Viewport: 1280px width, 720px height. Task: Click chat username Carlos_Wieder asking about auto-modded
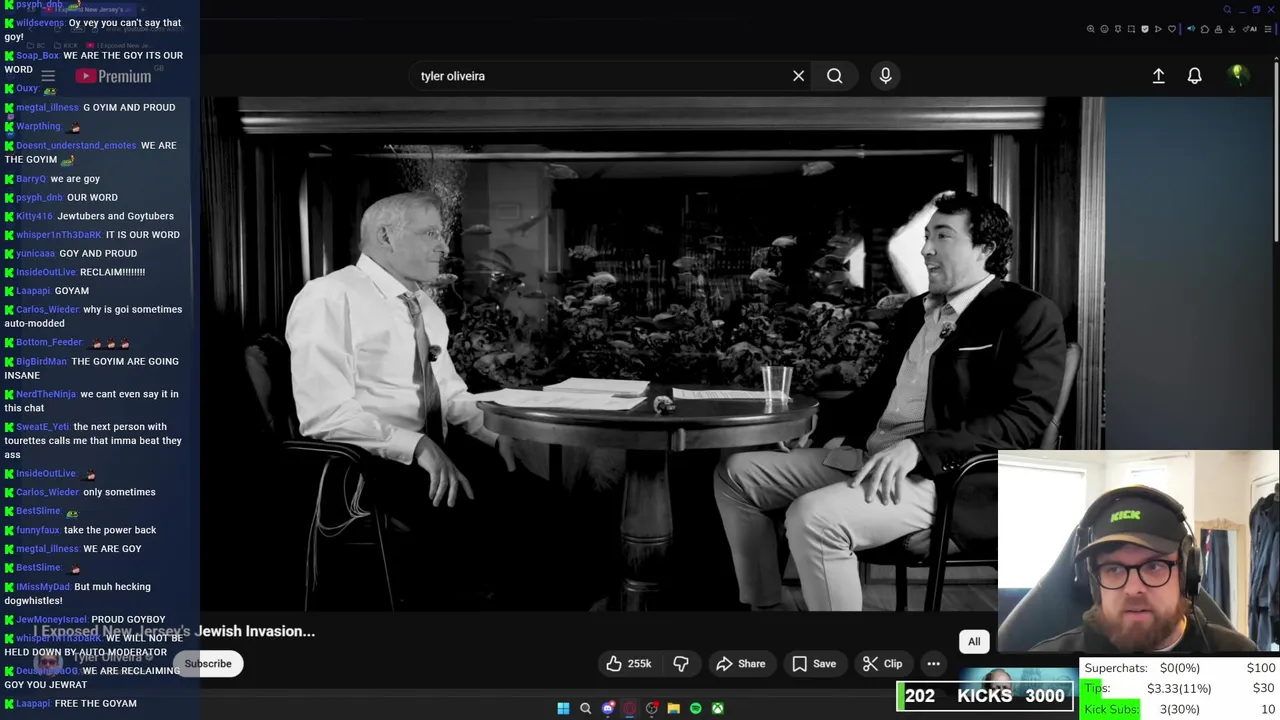pyautogui.click(x=47, y=310)
